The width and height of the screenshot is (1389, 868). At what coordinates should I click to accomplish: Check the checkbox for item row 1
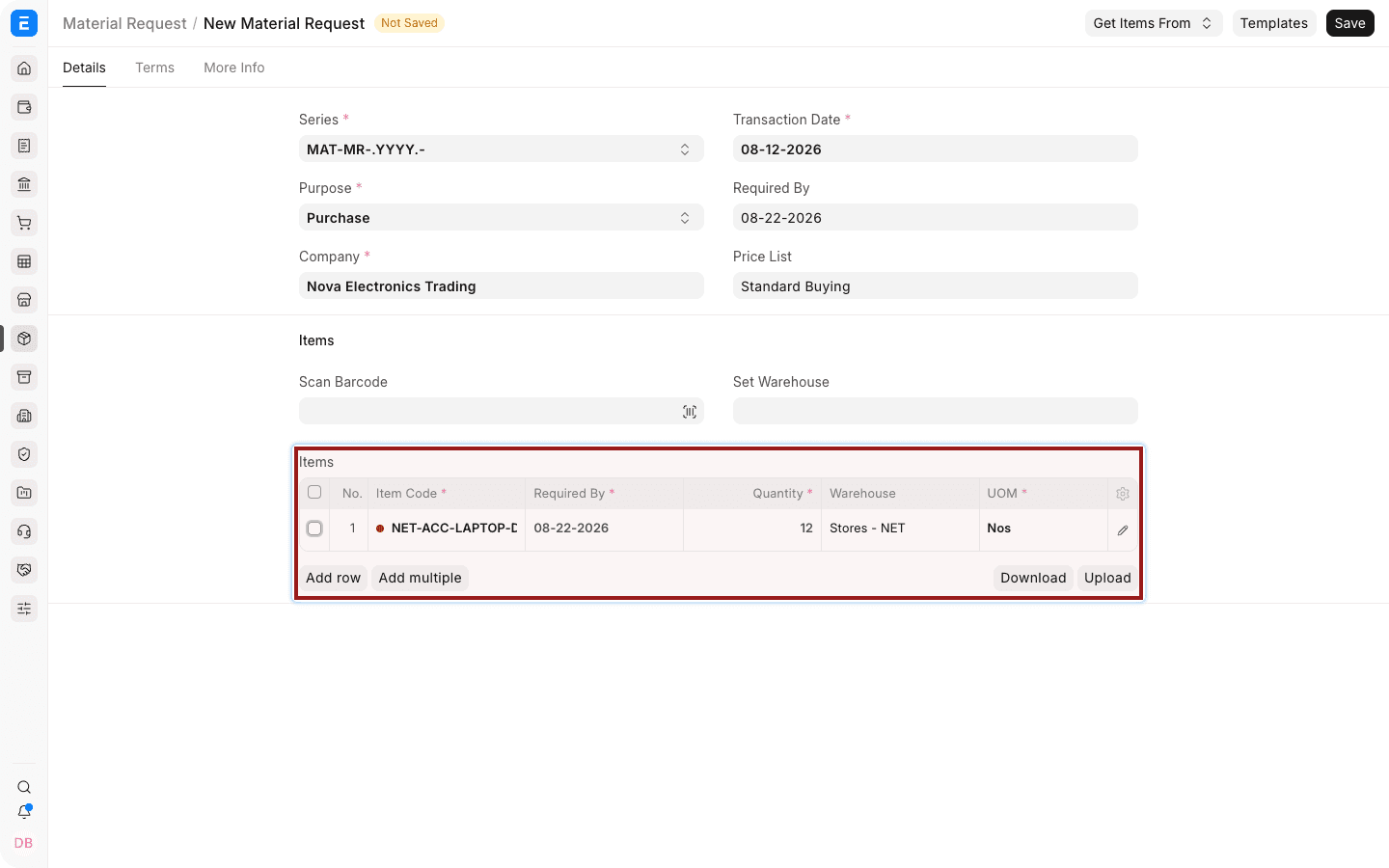click(314, 529)
